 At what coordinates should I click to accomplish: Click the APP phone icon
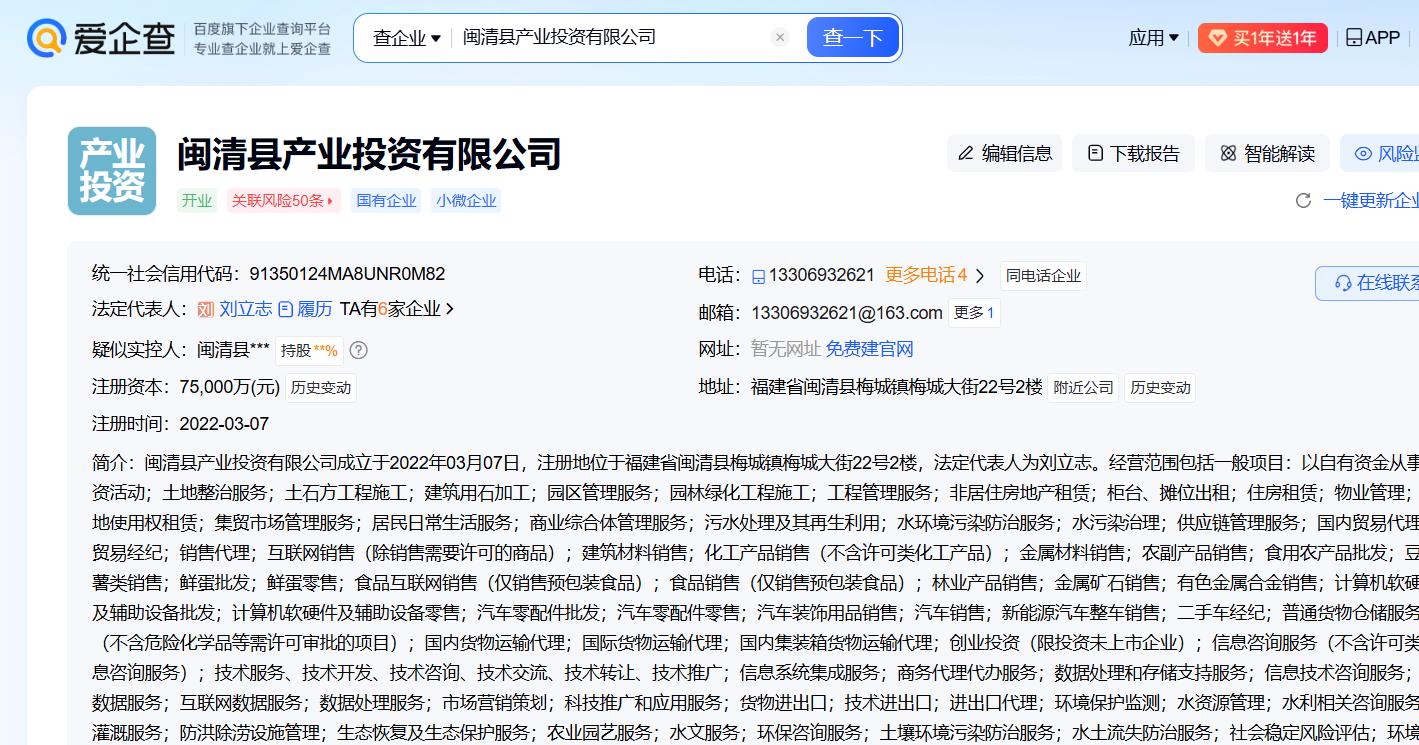click(1354, 38)
